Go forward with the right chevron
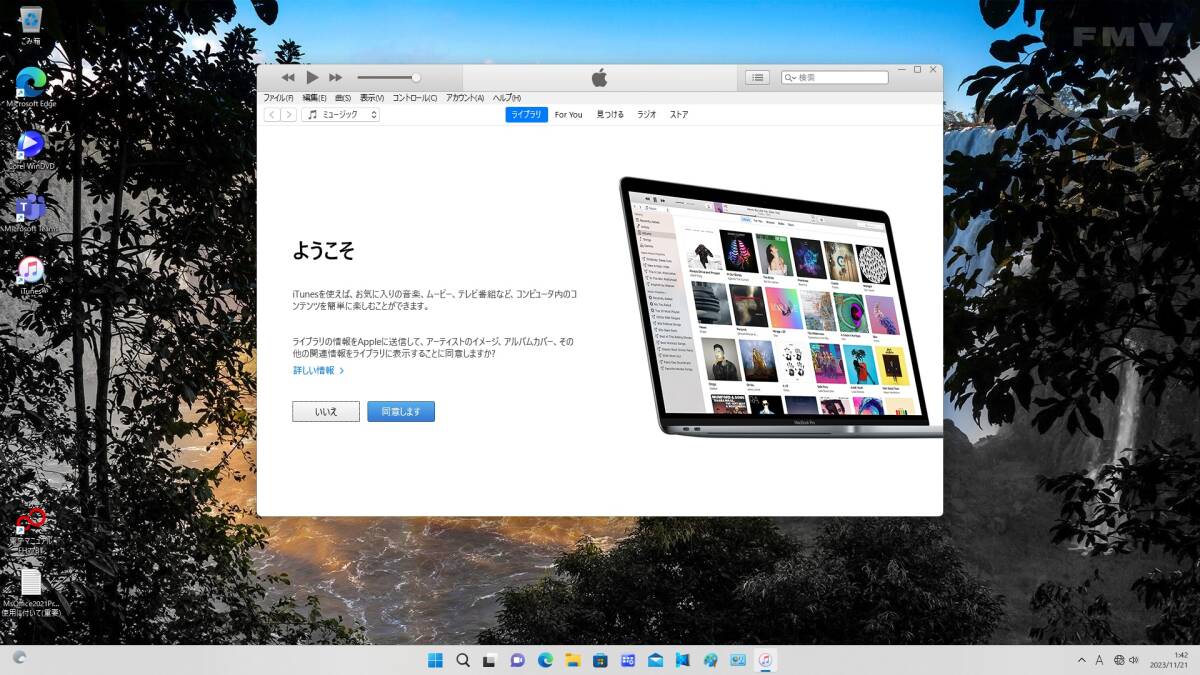The image size is (1200, 675). click(x=289, y=115)
